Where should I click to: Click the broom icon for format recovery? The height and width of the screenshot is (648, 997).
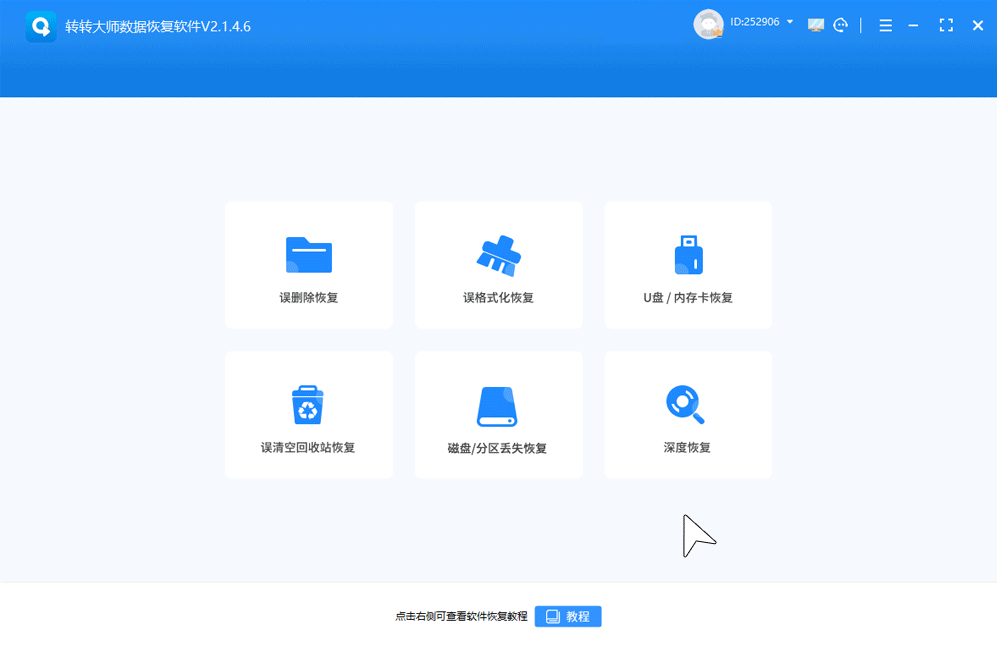pos(498,255)
